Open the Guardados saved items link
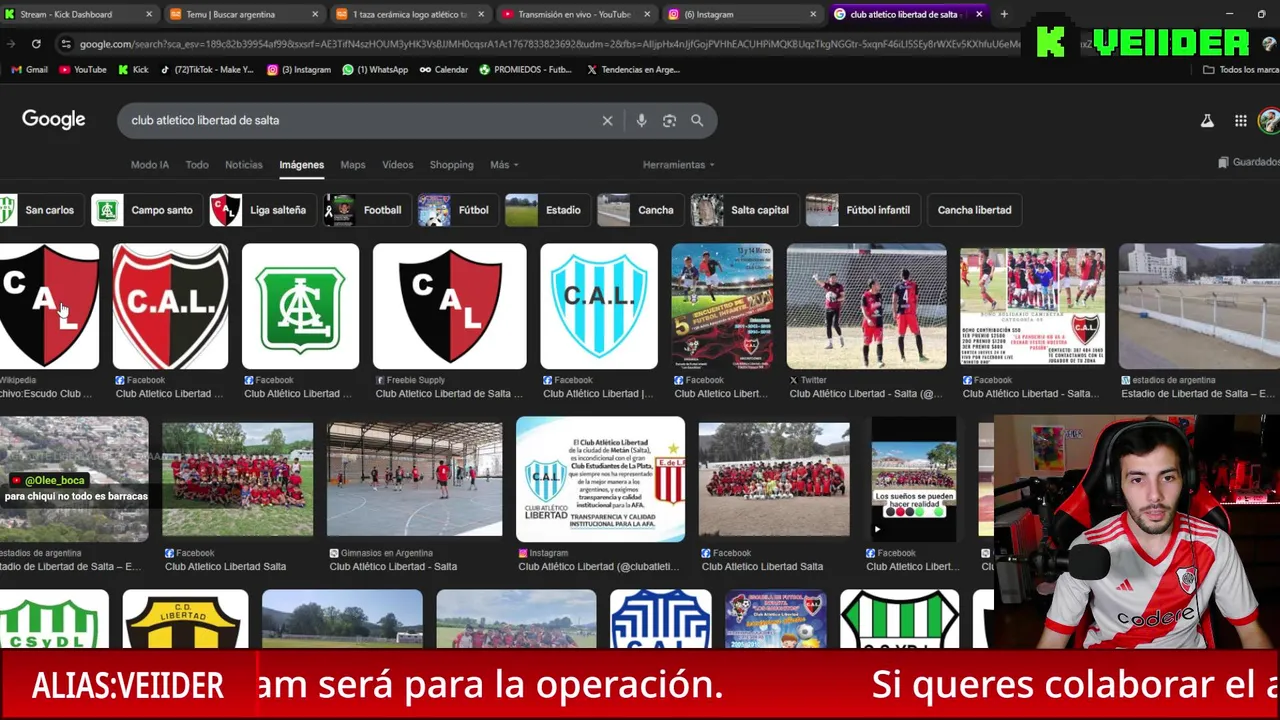Image resolution: width=1280 pixels, height=720 pixels. (x=1248, y=162)
